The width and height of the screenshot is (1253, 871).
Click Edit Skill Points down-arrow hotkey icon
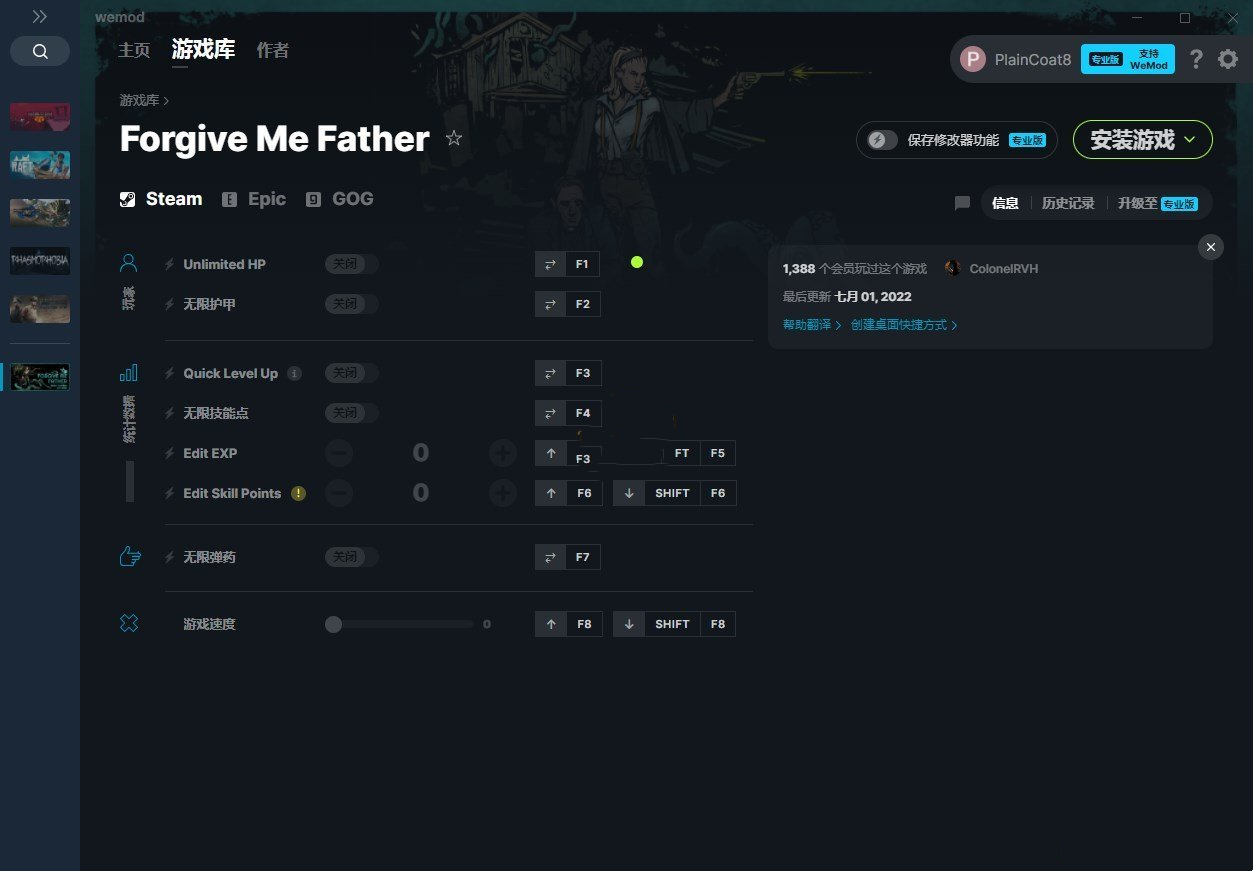coord(629,493)
